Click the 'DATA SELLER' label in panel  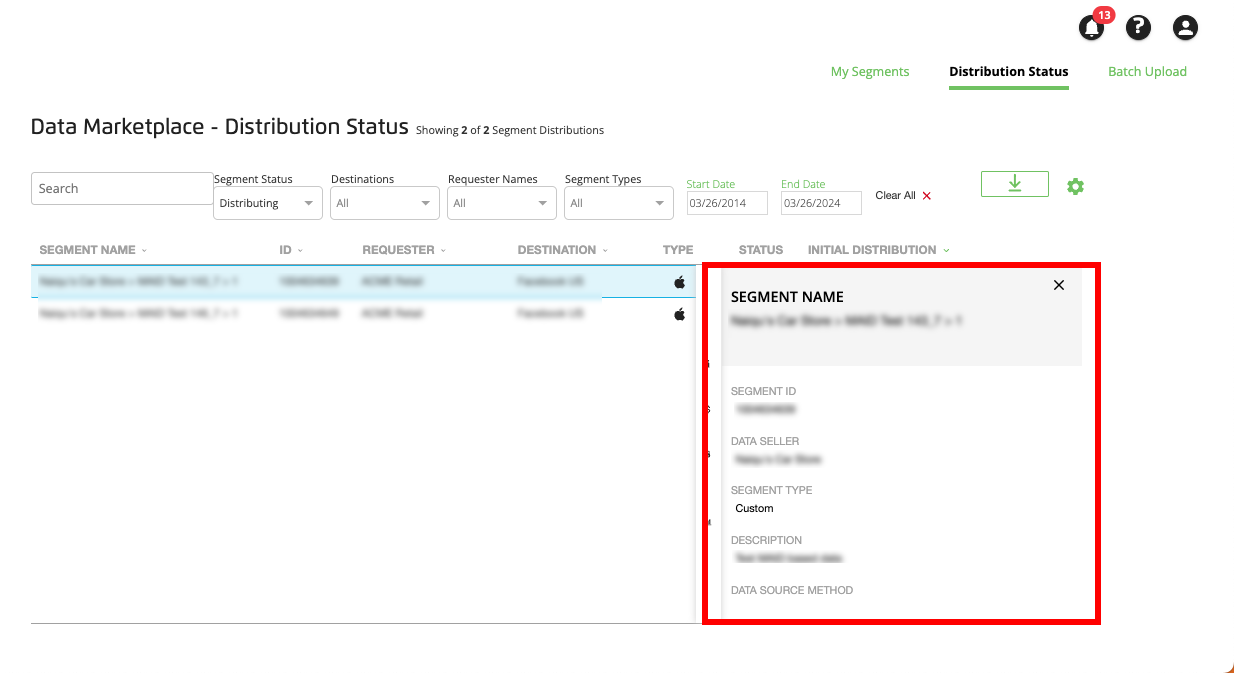[x=765, y=441]
